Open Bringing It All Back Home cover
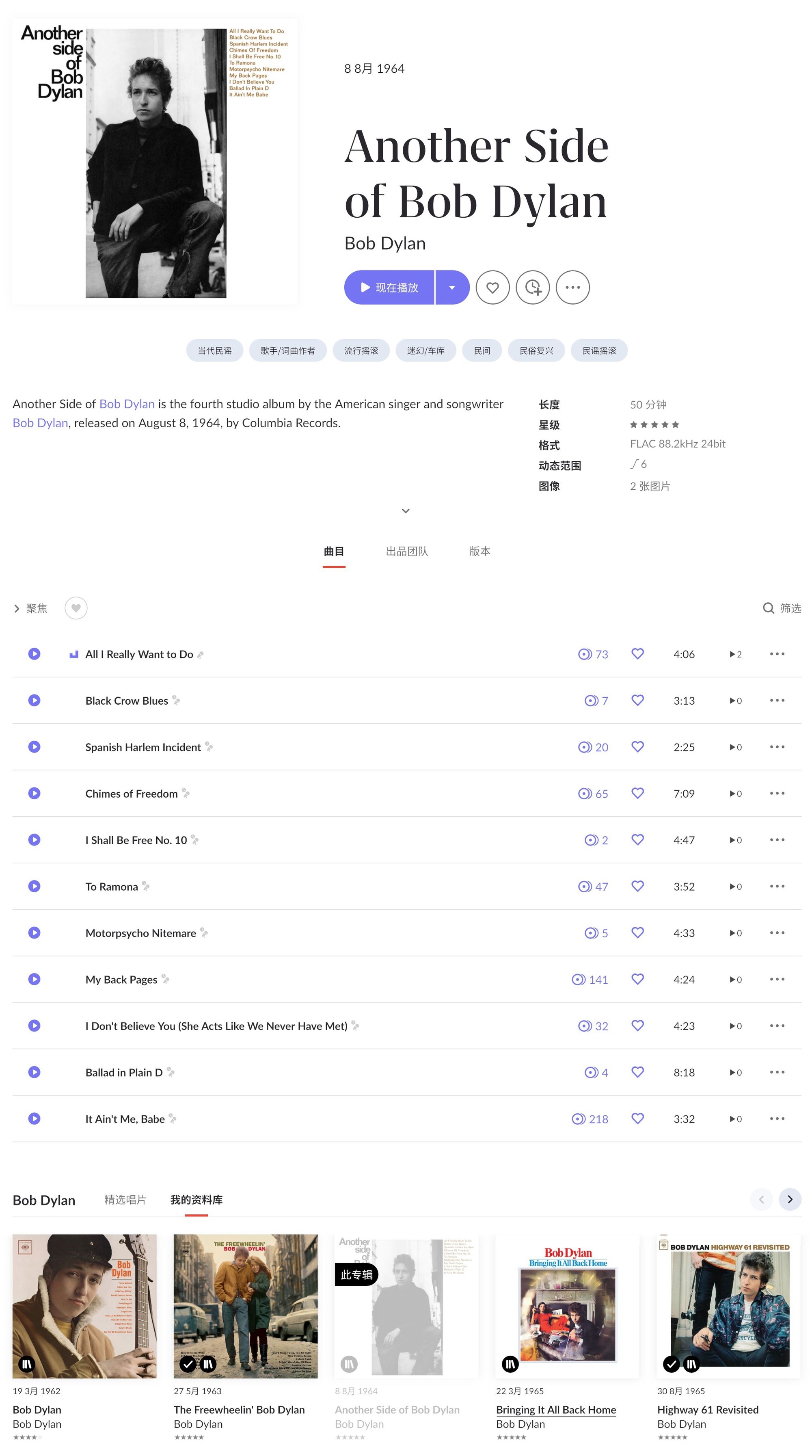Screen dimensions: 812x1456 568,1306
